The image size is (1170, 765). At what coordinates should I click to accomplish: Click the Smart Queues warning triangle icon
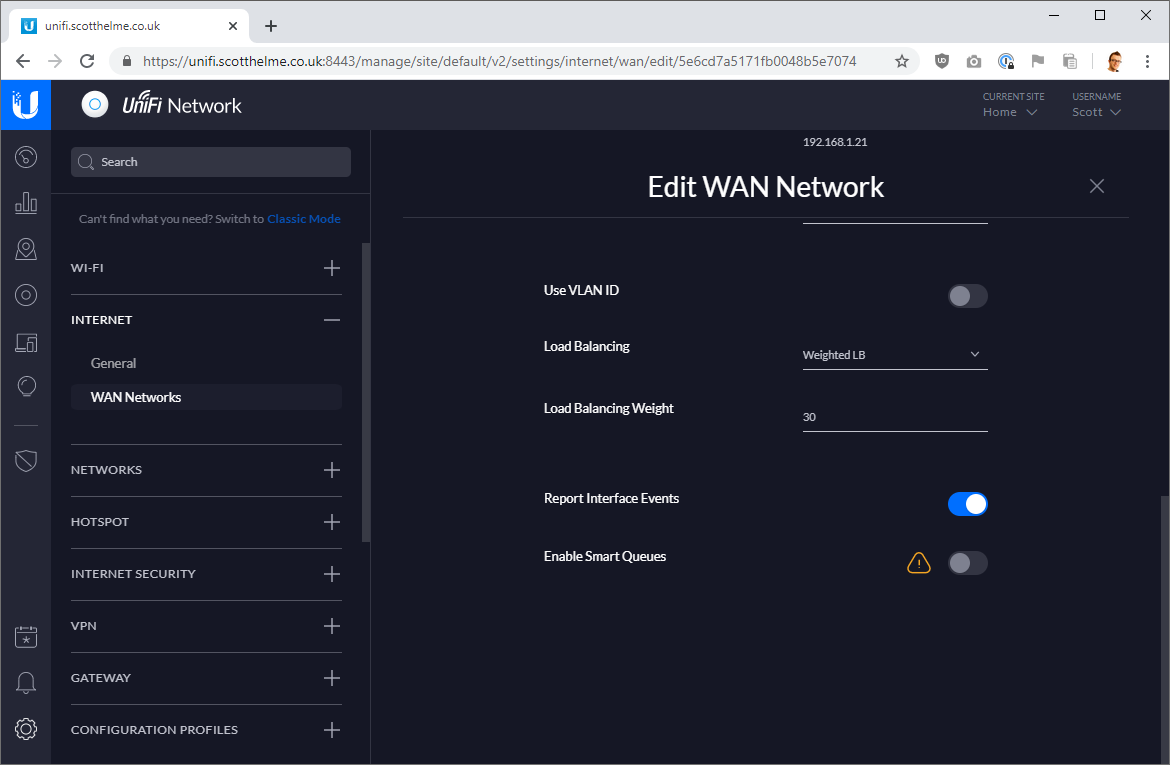click(918, 564)
